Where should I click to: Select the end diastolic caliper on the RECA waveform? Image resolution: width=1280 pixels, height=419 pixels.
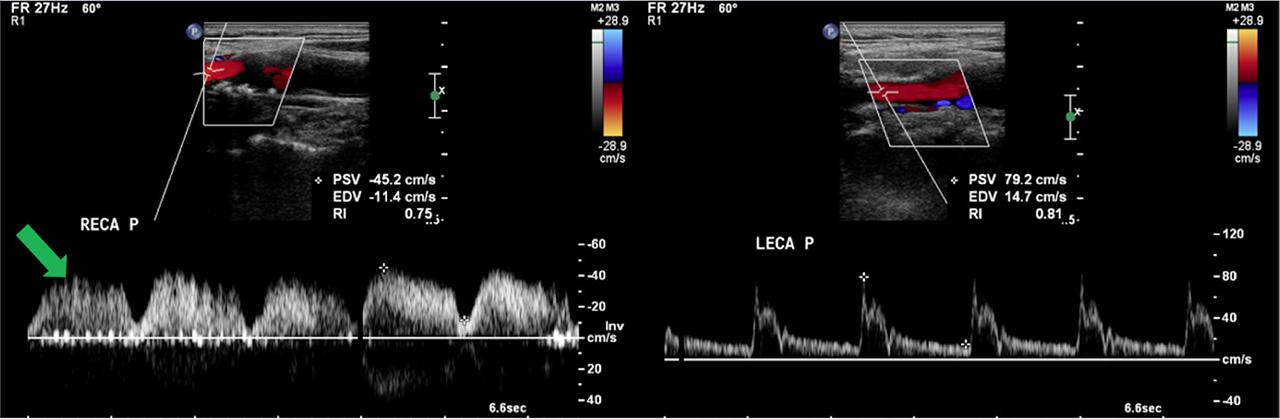coord(463,320)
